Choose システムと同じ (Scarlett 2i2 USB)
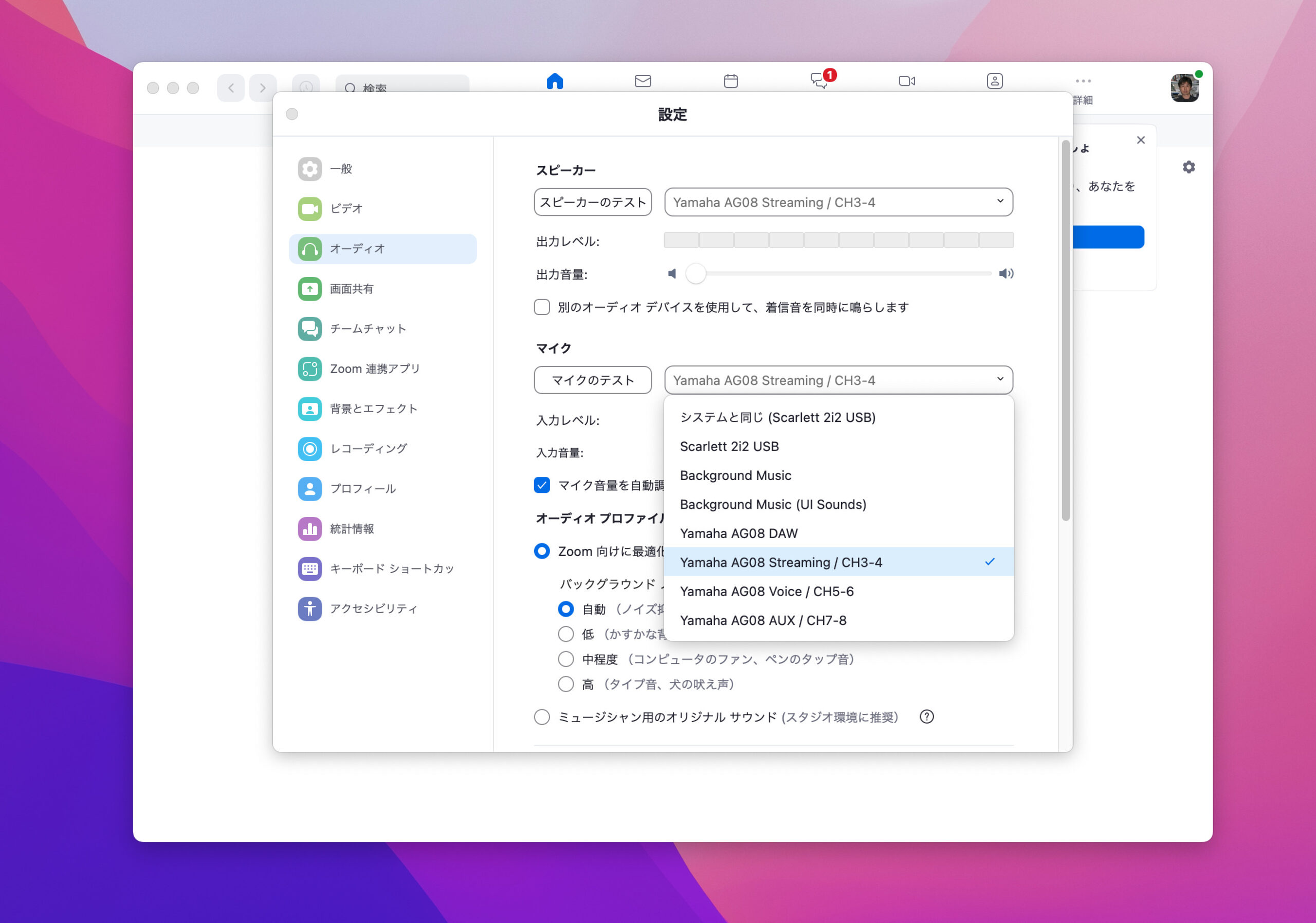 (x=838, y=417)
